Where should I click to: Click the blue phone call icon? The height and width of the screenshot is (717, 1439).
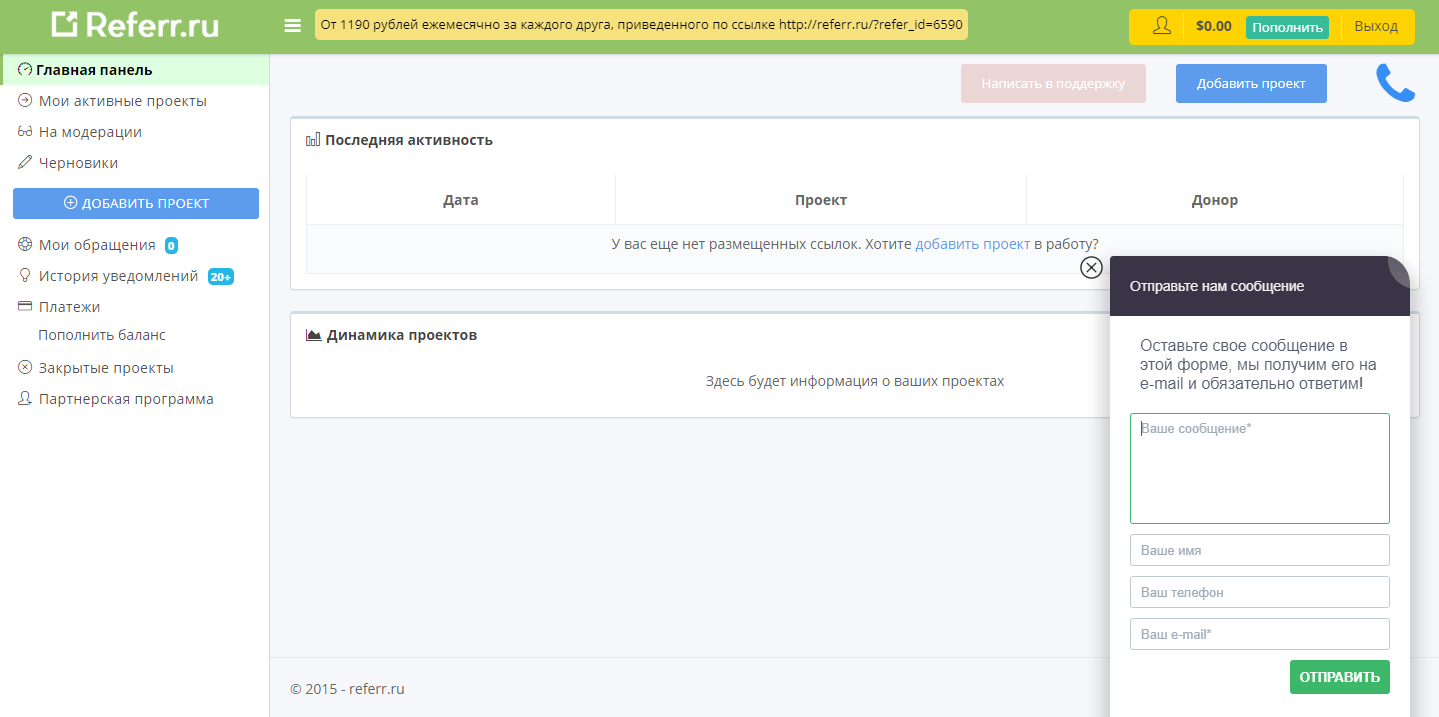pyautogui.click(x=1395, y=83)
